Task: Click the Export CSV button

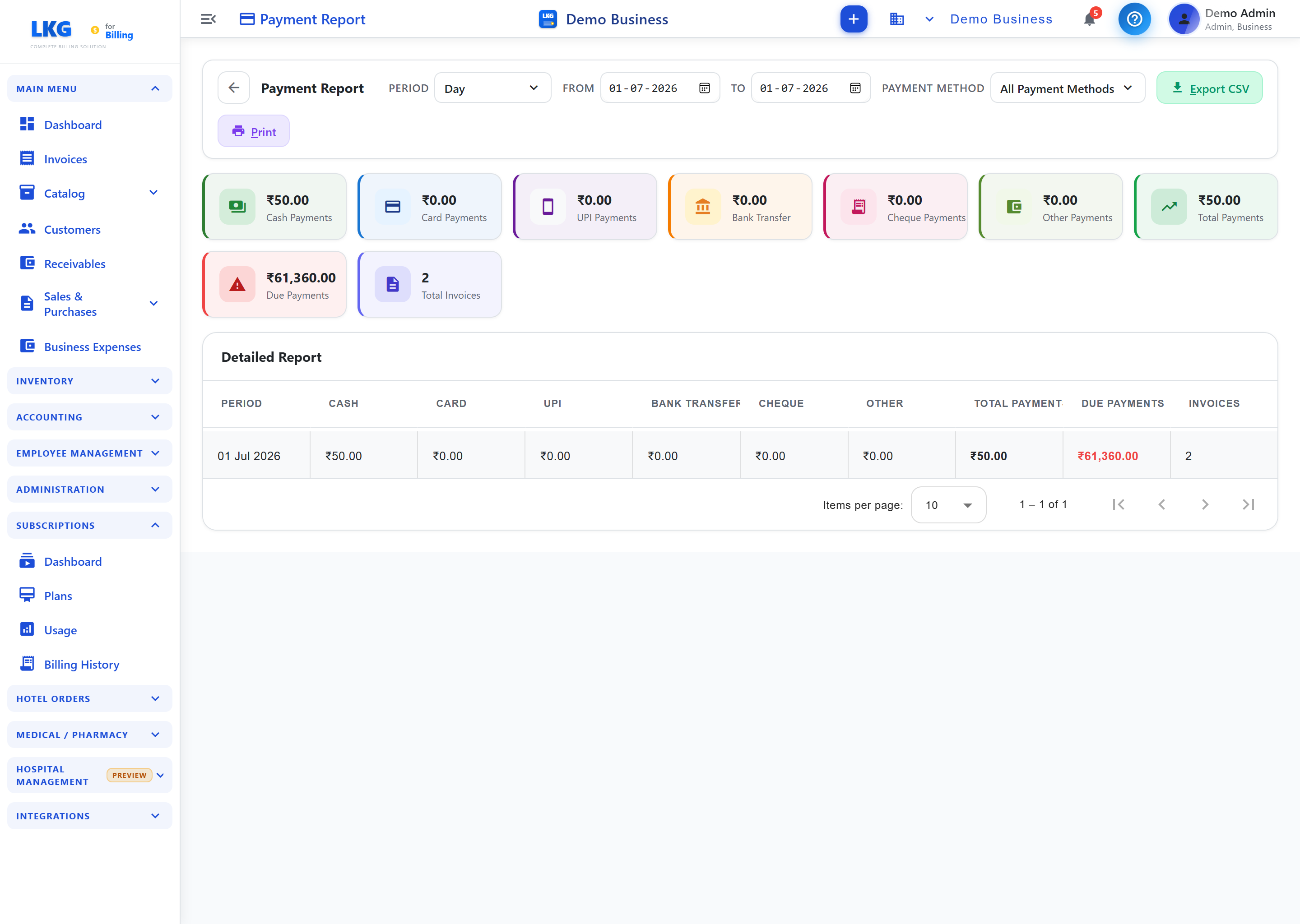Action: click(1210, 88)
